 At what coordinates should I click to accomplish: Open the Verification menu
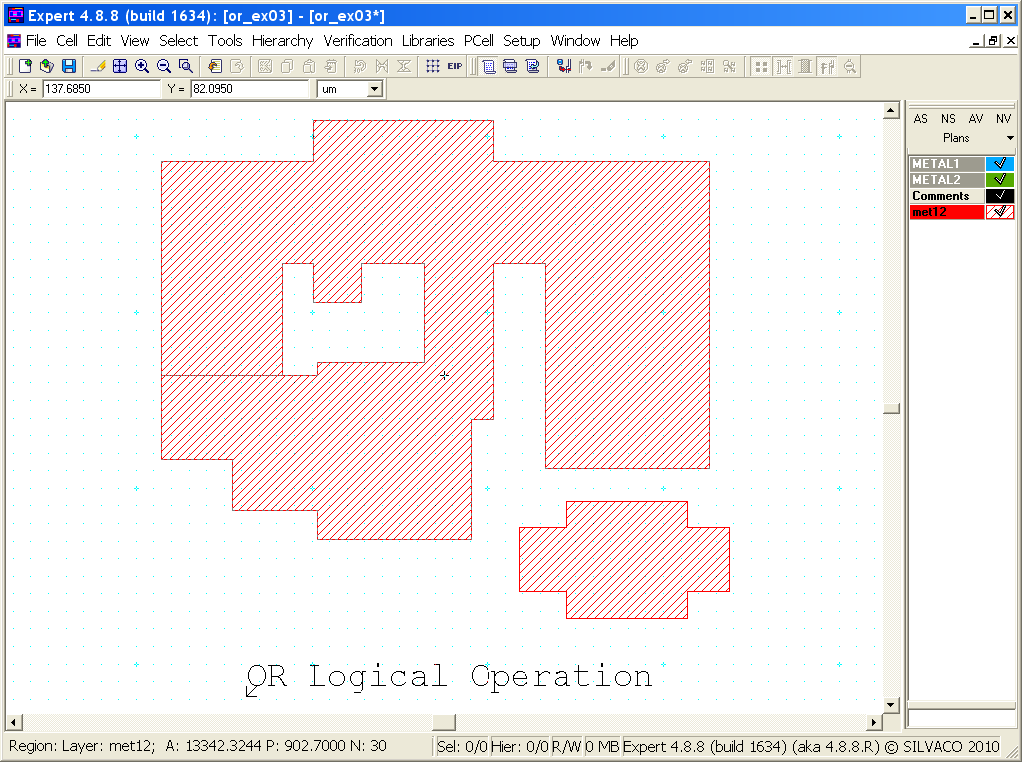click(x=357, y=41)
